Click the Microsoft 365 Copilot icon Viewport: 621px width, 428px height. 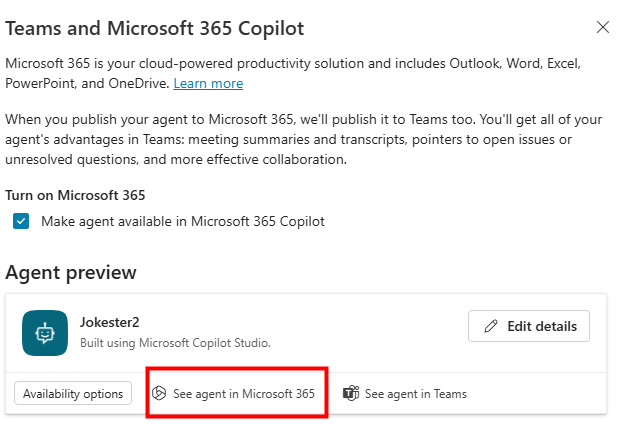coord(158,394)
